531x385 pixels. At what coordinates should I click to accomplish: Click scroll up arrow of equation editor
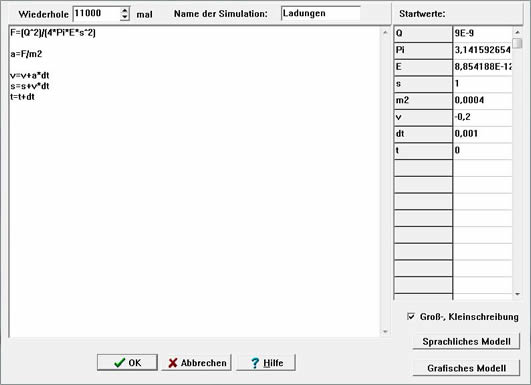click(x=385, y=33)
